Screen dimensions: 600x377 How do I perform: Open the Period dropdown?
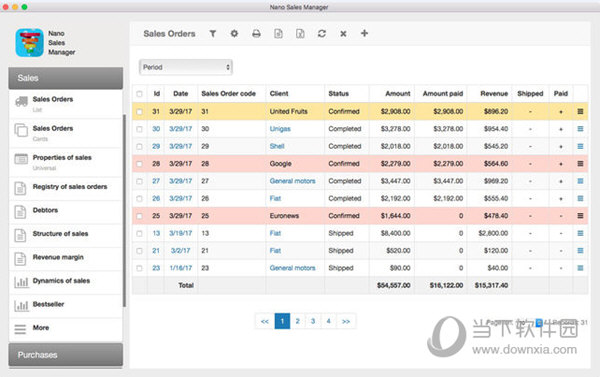coord(186,67)
